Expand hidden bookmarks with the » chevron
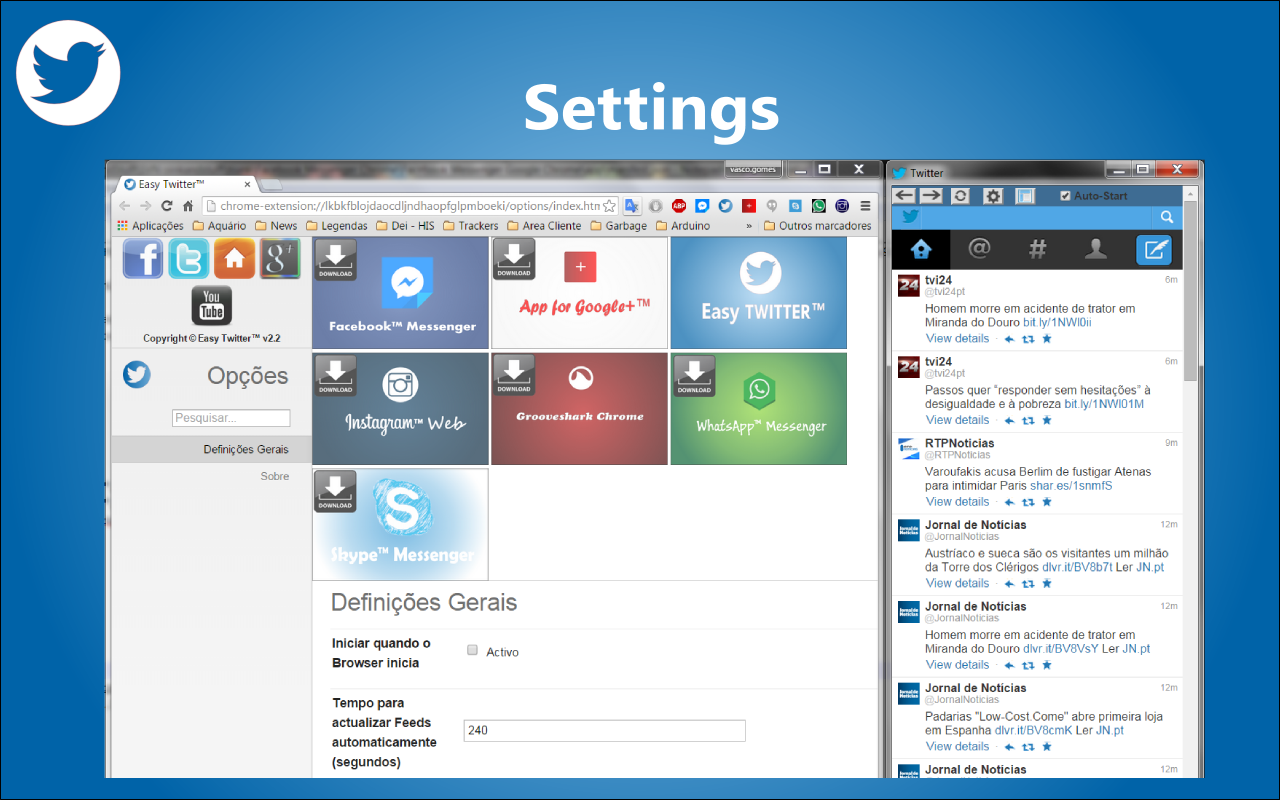This screenshot has width=1280, height=800. click(749, 226)
